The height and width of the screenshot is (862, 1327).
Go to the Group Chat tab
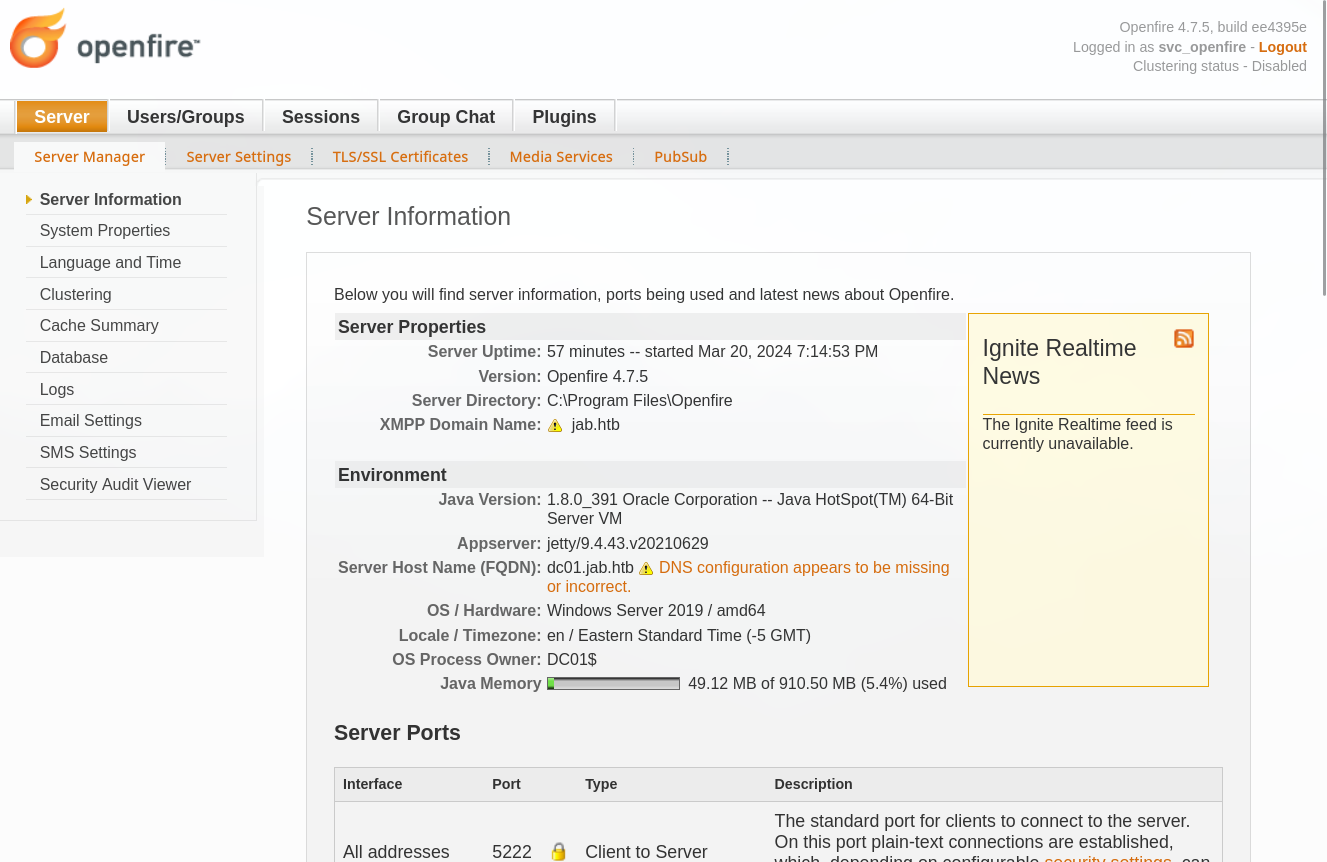click(446, 117)
